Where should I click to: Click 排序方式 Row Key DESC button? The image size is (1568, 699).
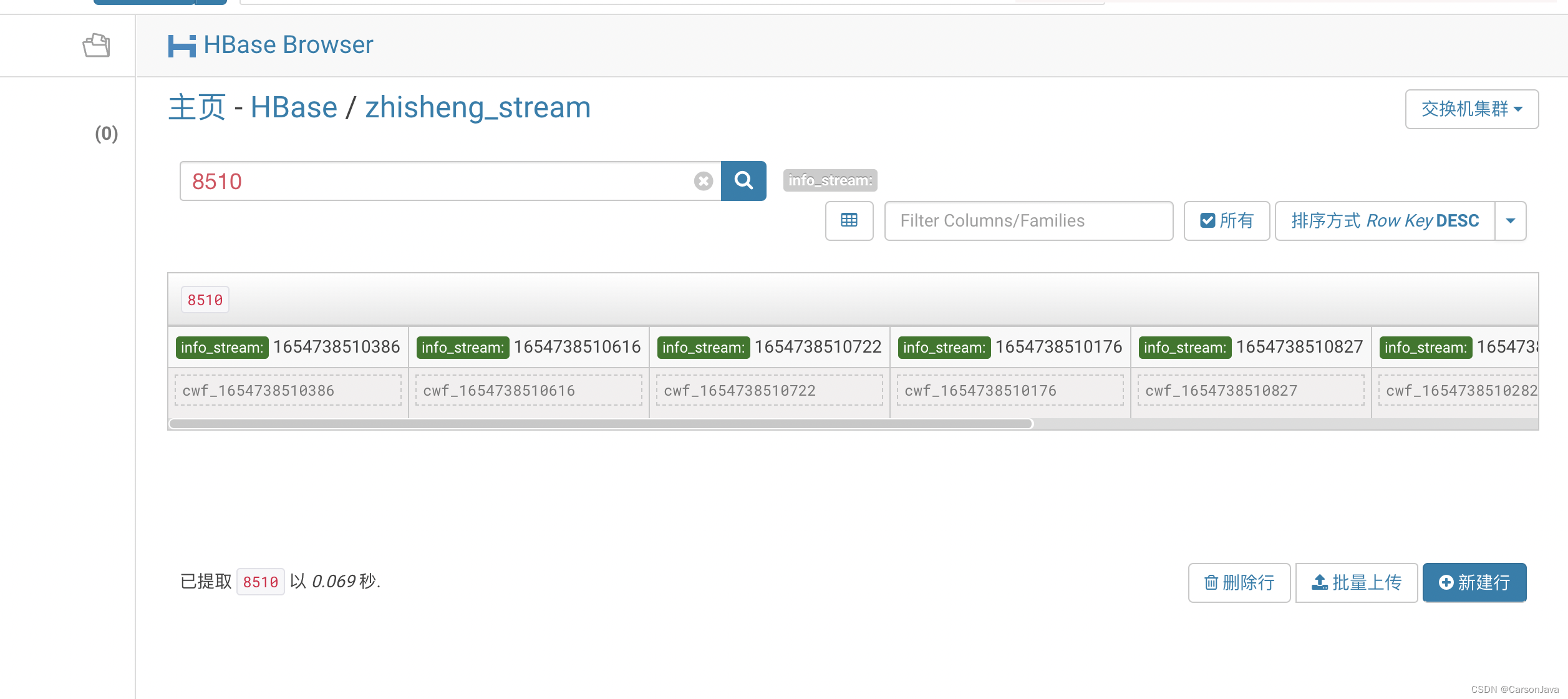(x=1385, y=220)
